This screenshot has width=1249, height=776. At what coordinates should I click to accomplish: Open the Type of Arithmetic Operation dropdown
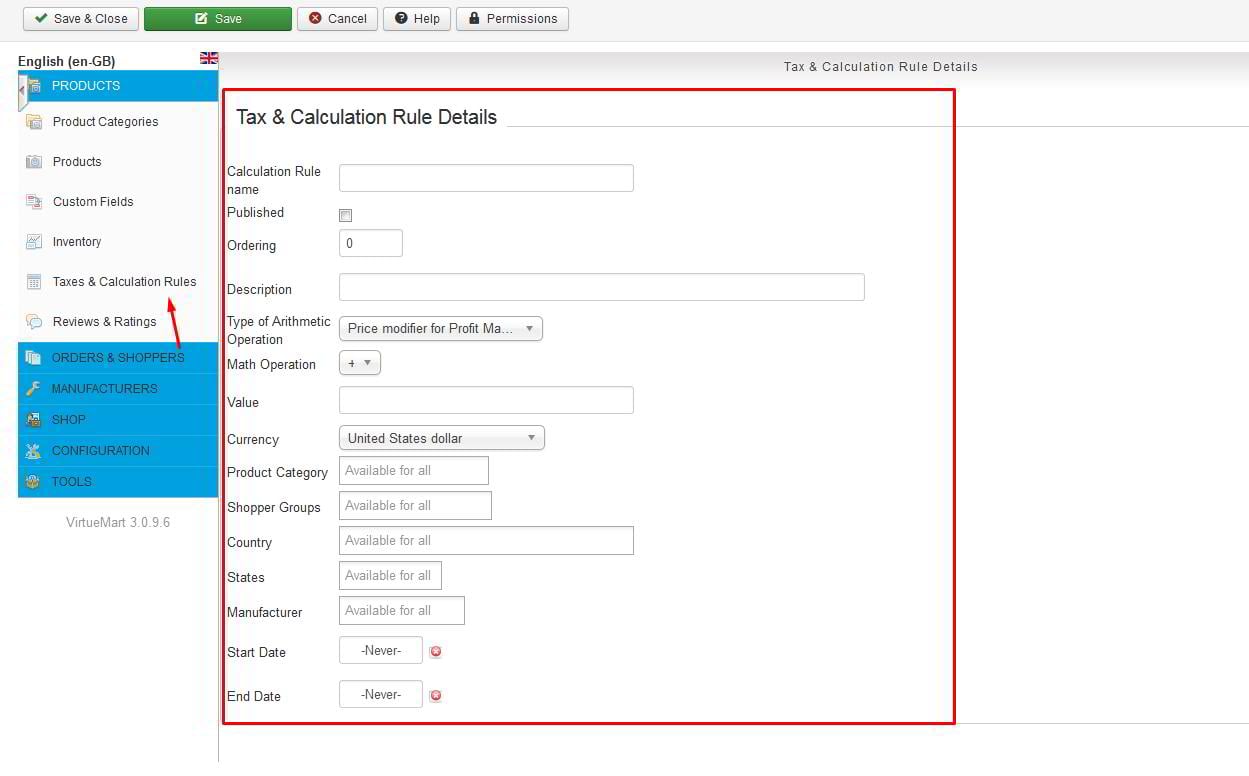440,329
